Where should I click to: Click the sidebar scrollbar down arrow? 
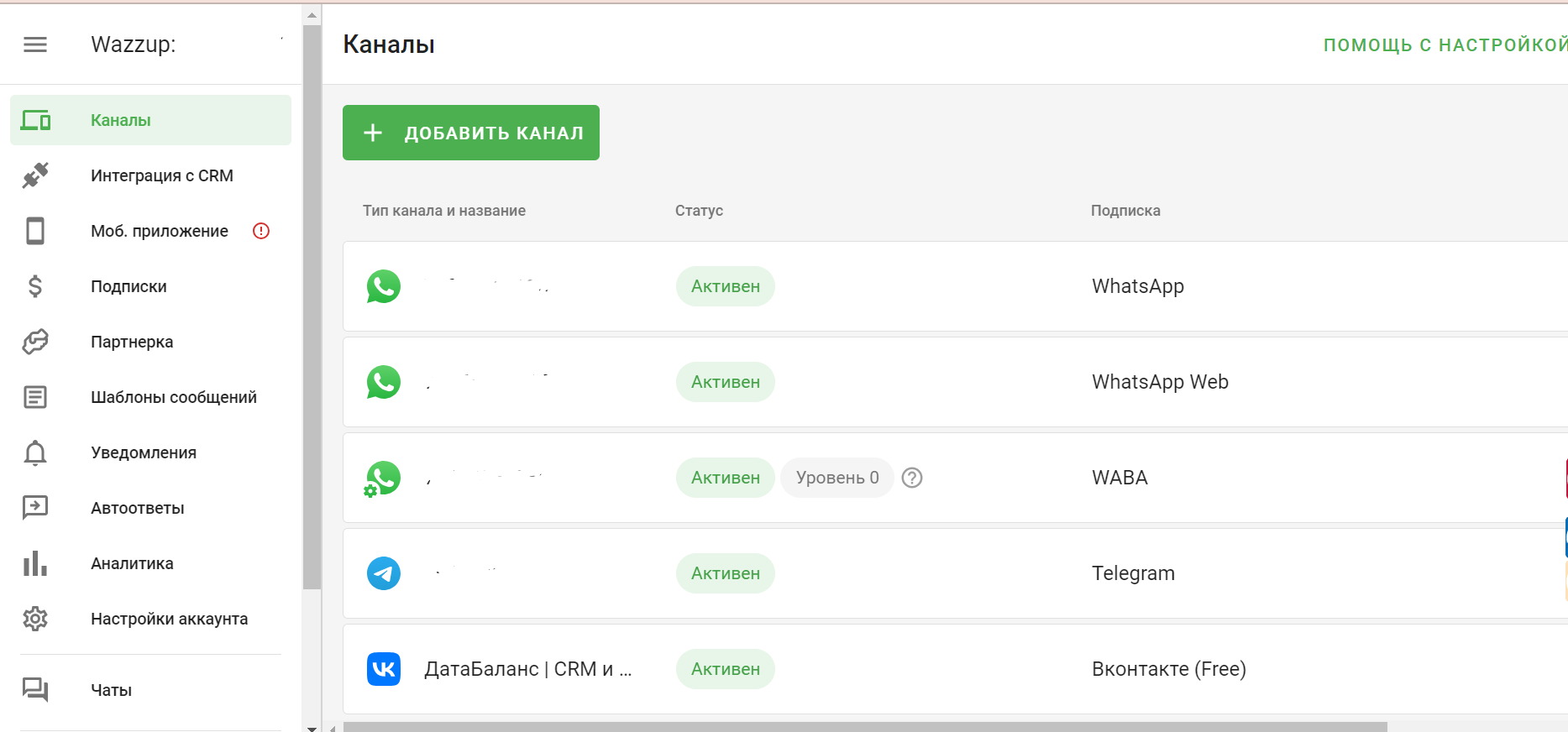tap(312, 727)
